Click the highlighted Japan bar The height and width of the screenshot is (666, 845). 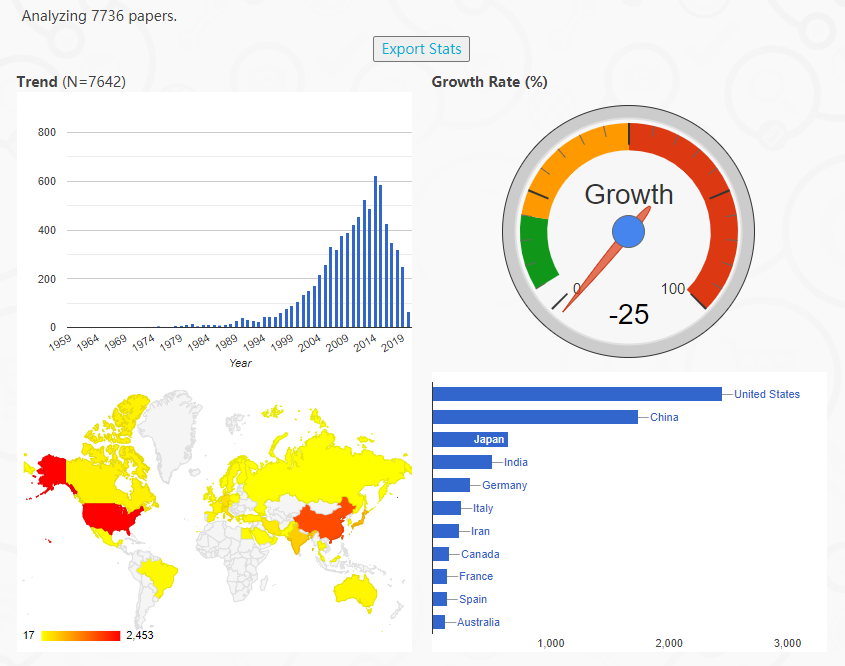pos(470,439)
